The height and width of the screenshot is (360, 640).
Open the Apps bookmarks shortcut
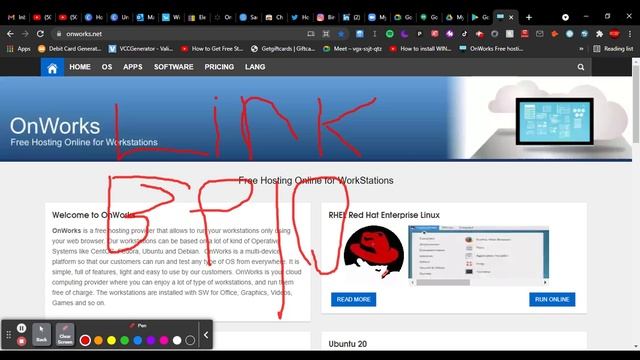point(19,49)
